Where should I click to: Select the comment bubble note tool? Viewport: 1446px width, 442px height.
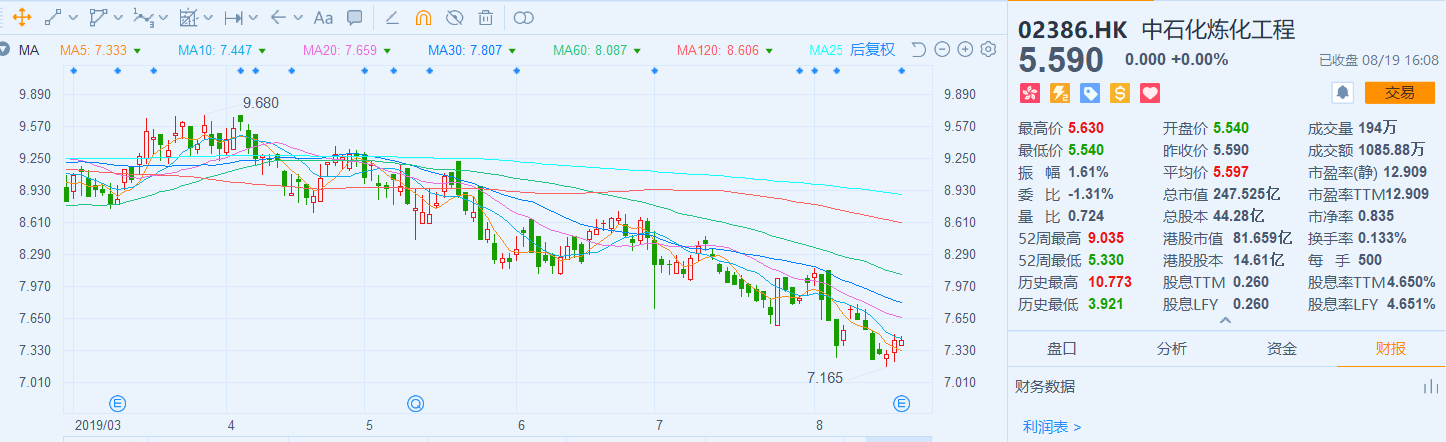pos(354,17)
